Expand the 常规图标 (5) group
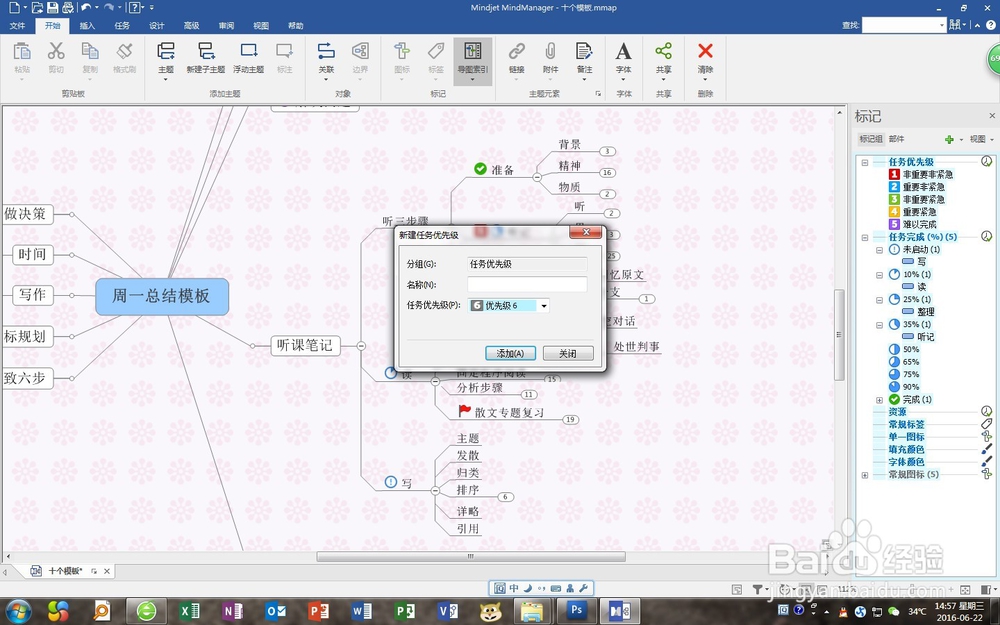Screen dimensions: 1000x625 865,474
